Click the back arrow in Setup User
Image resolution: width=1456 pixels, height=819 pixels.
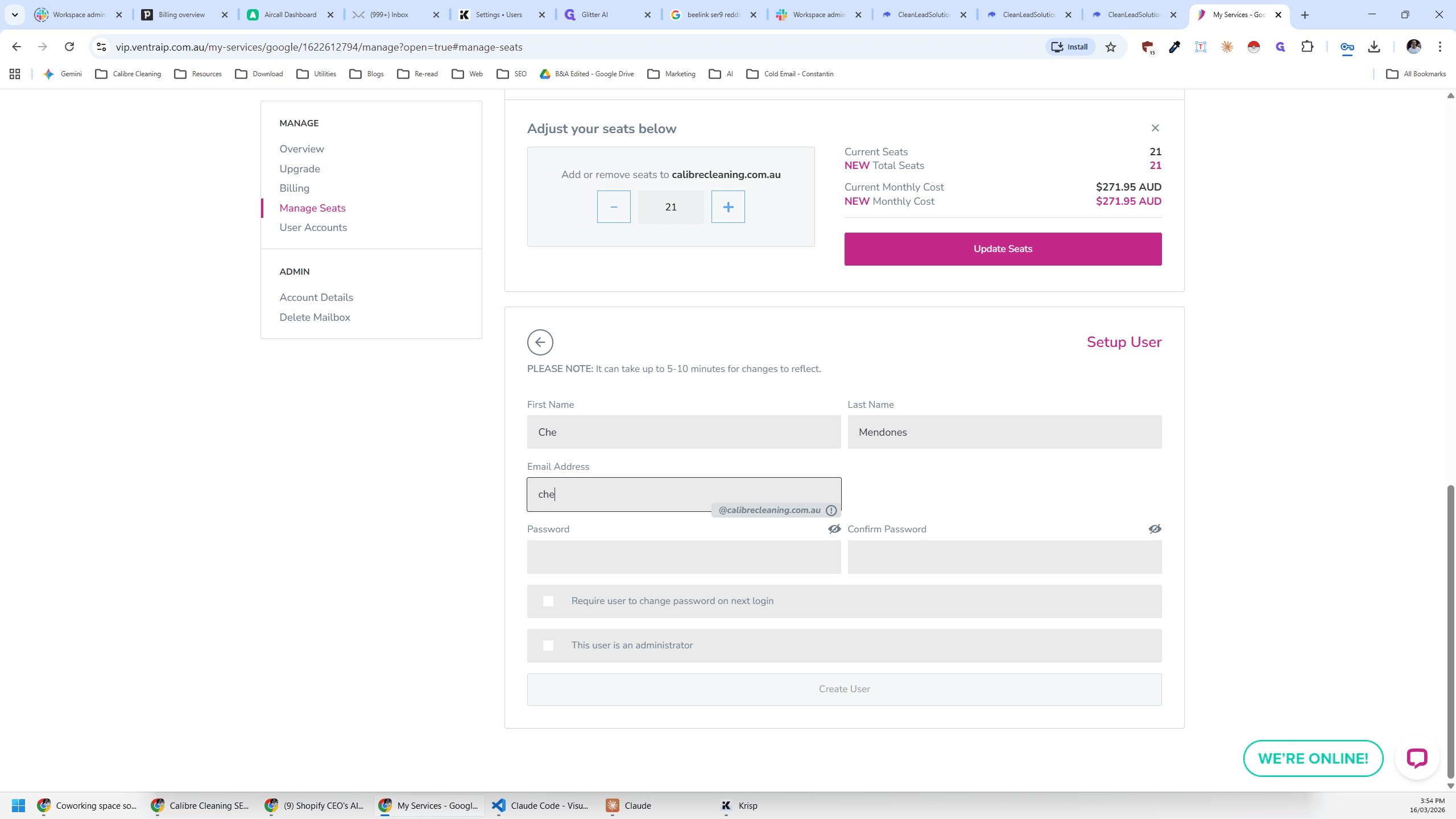(540, 342)
